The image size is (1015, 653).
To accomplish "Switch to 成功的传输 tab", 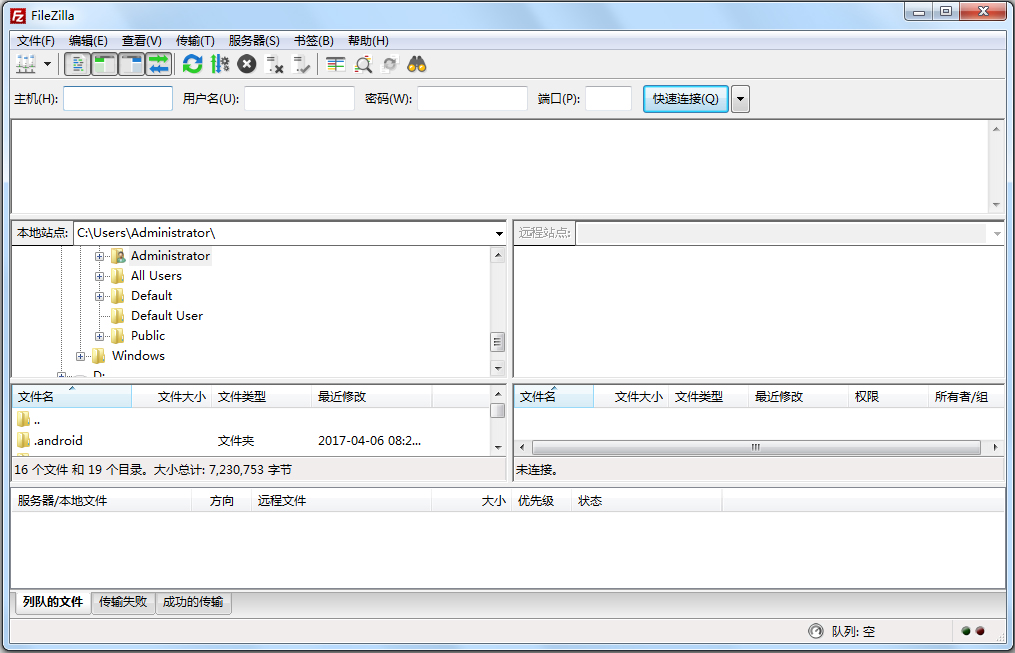I will tap(193, 602).
